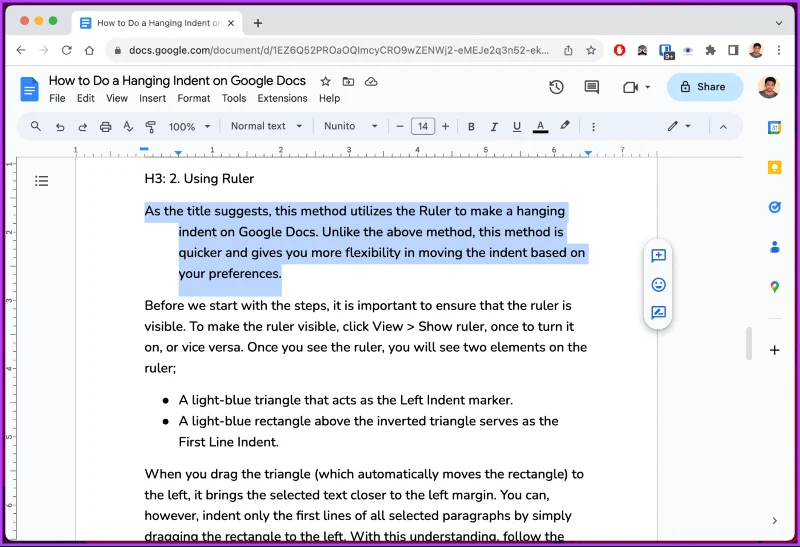800x547 pixels.
Task: Get add-ons with the plus icon
Action: tap(774, 350)
